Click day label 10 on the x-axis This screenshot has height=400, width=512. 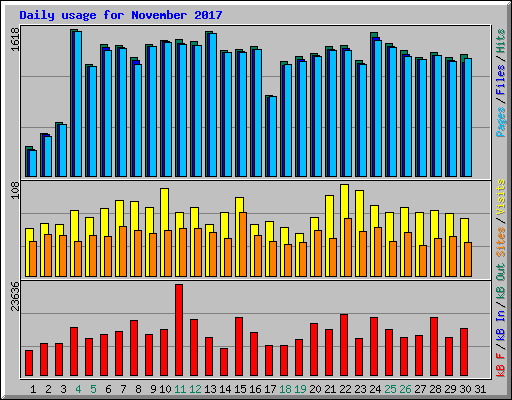pos(165,389)
